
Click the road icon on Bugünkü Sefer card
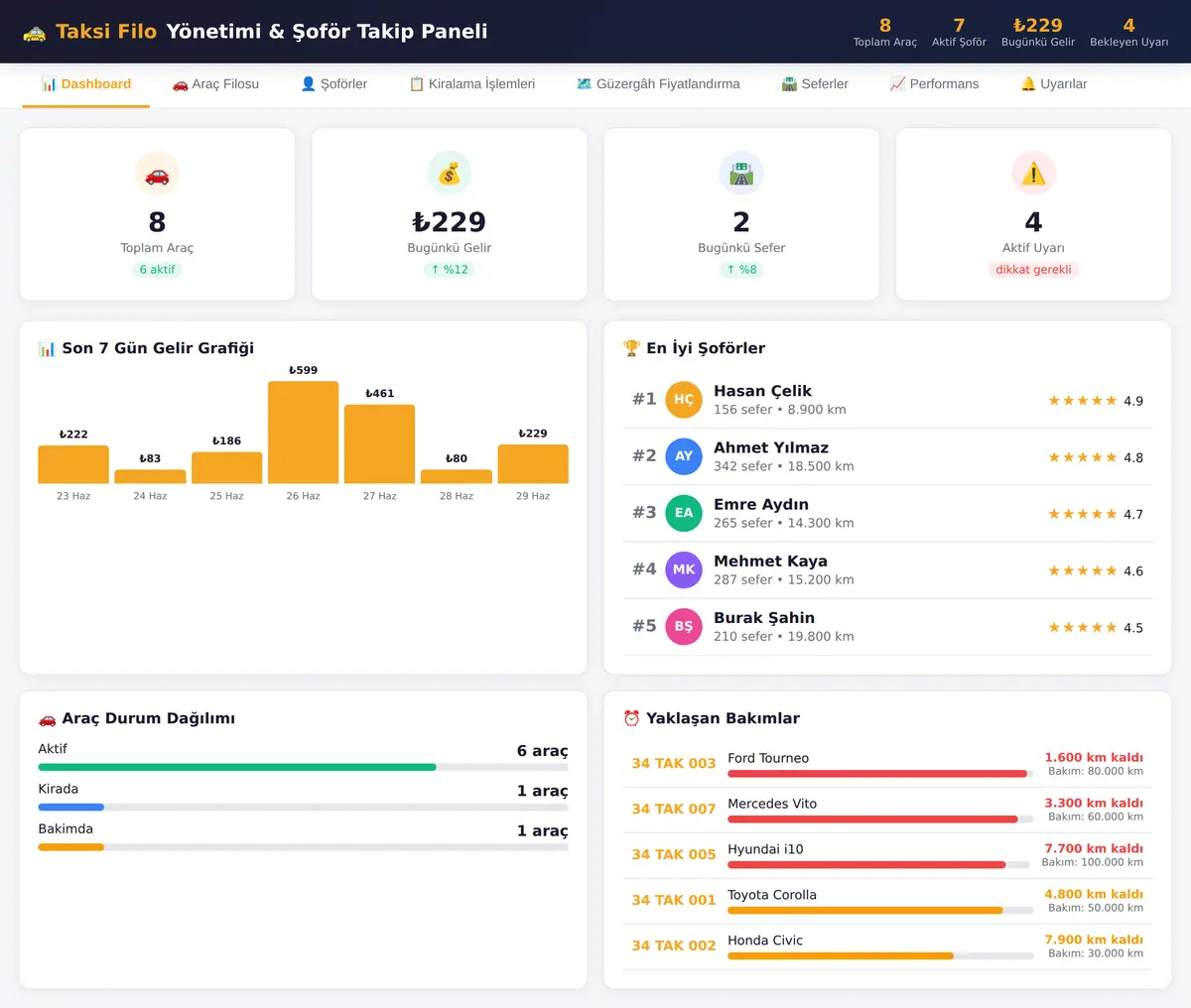coord(741,174)
